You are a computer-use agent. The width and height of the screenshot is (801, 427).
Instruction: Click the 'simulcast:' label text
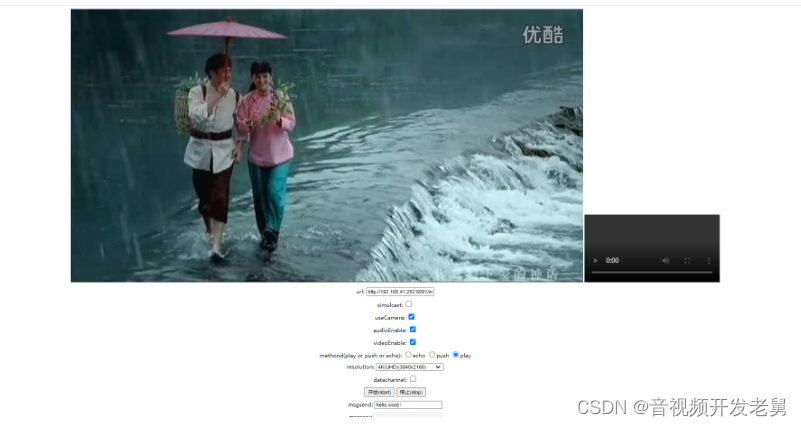click(390, 305)
